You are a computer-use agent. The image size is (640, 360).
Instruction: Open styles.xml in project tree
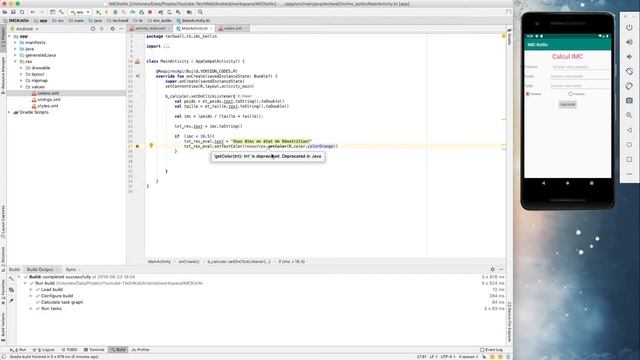[48, 106]
